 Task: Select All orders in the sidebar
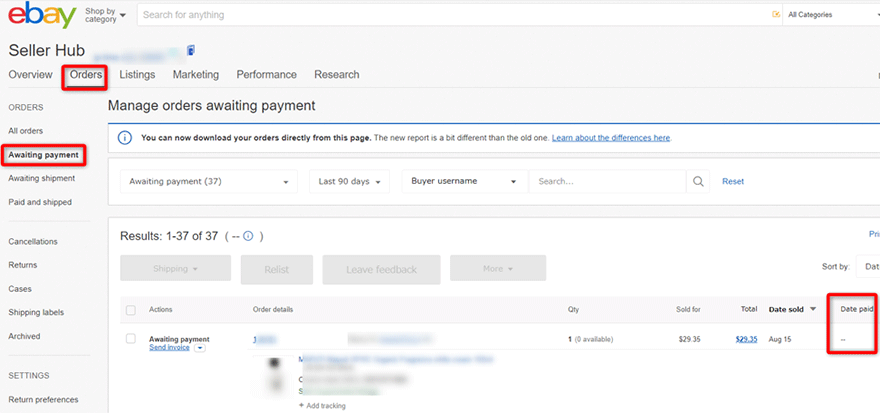click(x=26, y=131)
